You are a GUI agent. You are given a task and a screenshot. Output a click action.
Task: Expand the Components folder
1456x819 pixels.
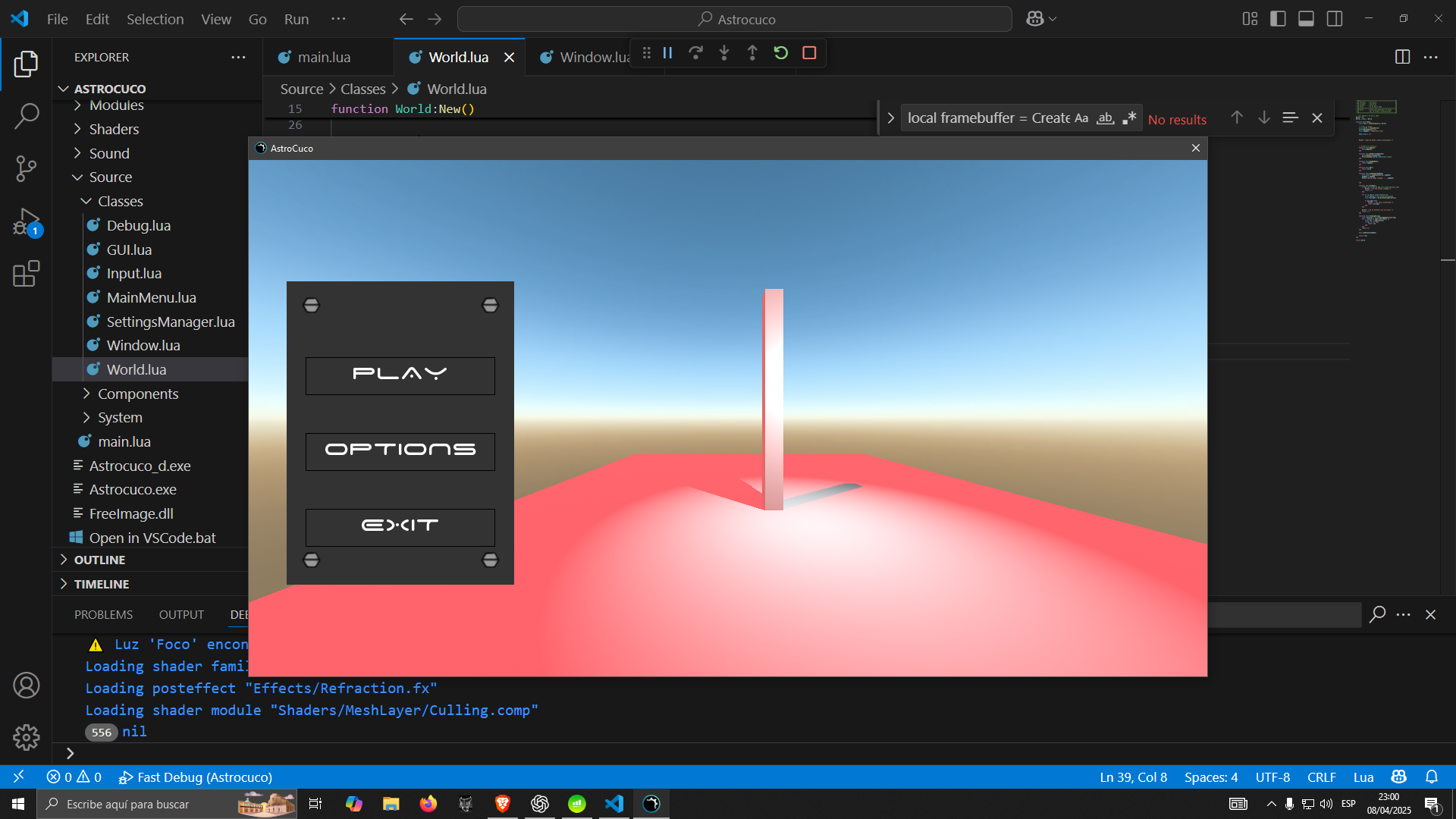click(138, 394)
